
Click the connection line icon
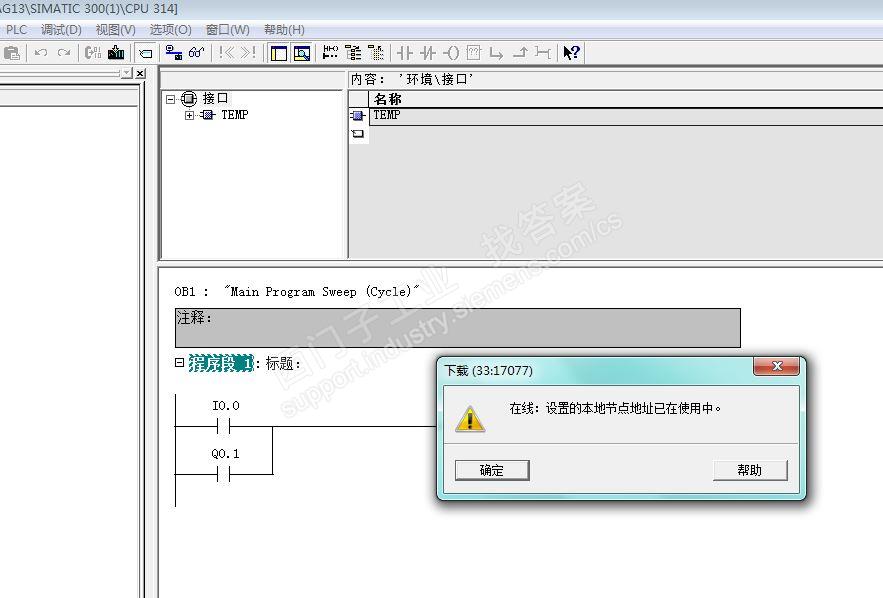pos(543,53)
